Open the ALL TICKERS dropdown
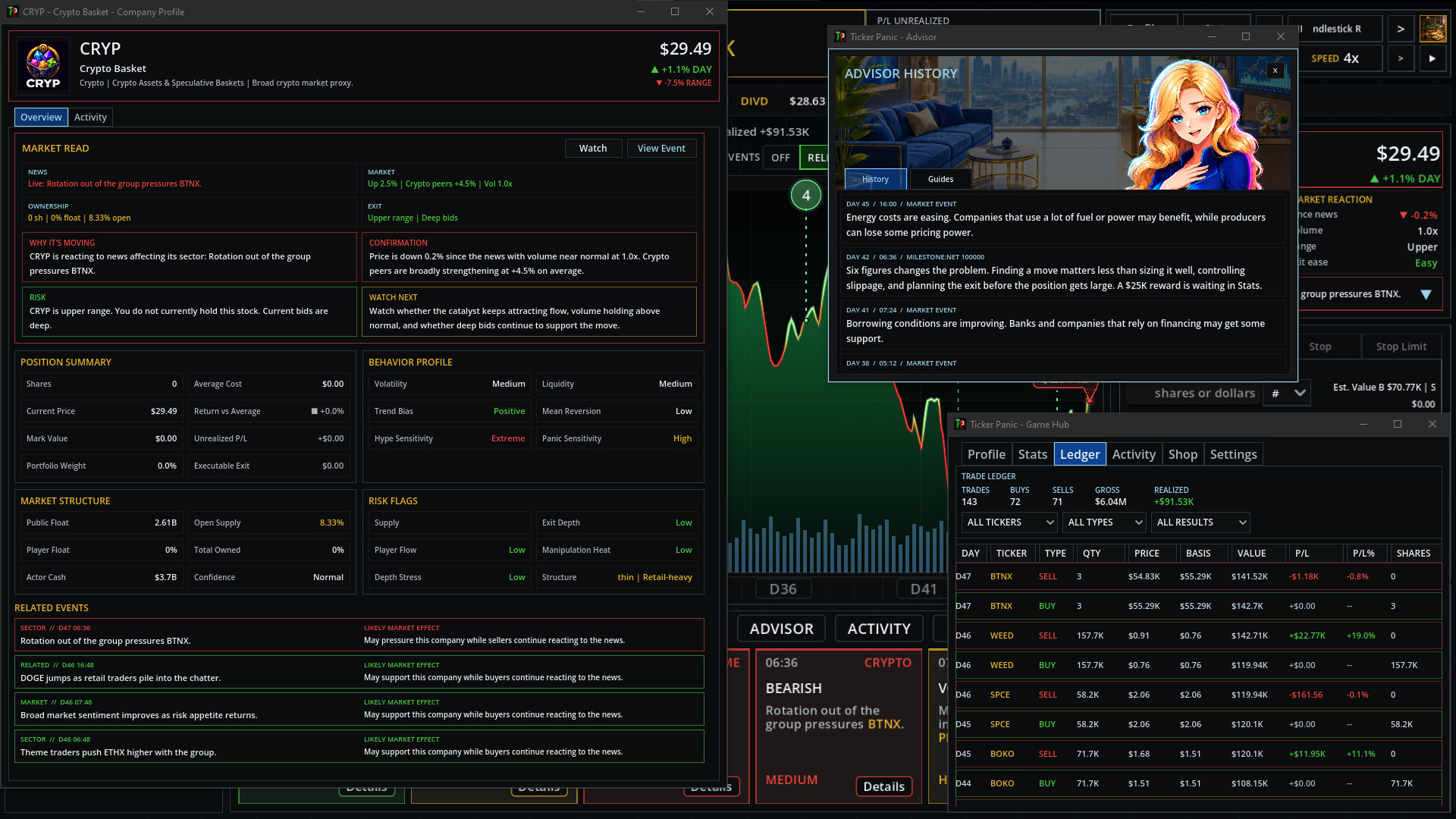 (x=1009, y=522)
